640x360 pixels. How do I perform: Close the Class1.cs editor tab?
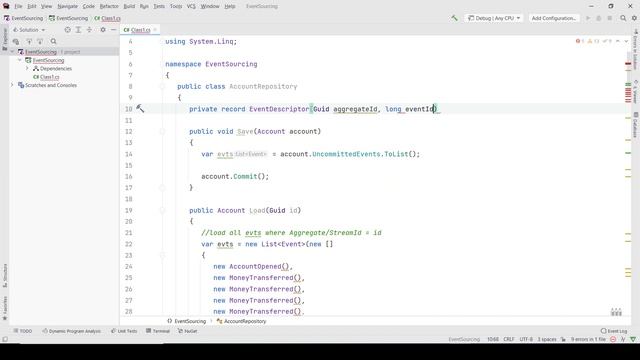click(x=155, y=30)
